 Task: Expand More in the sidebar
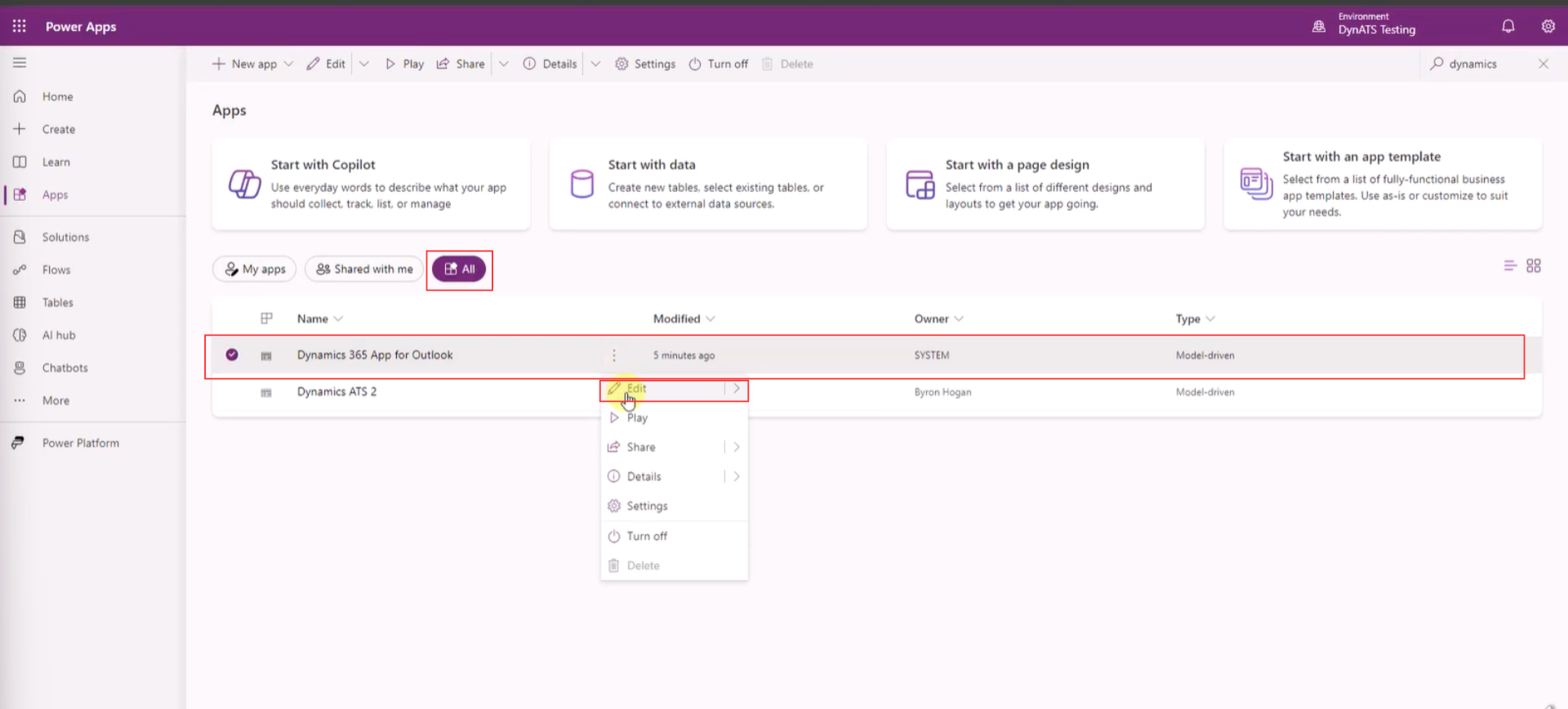tap(56, 400)
